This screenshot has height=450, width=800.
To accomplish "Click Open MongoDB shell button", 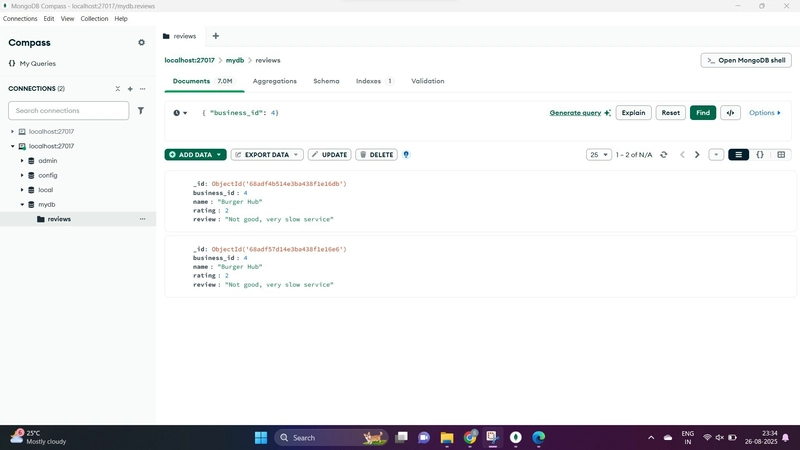I will [x=745, y=60].
